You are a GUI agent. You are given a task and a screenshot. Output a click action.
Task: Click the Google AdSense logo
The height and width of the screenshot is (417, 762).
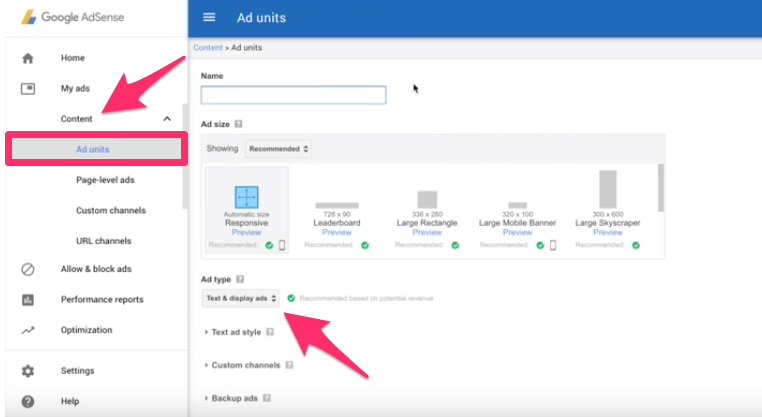pos(73,17)
